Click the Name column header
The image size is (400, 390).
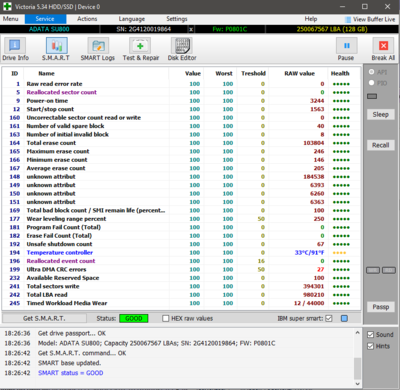[47, 73]
